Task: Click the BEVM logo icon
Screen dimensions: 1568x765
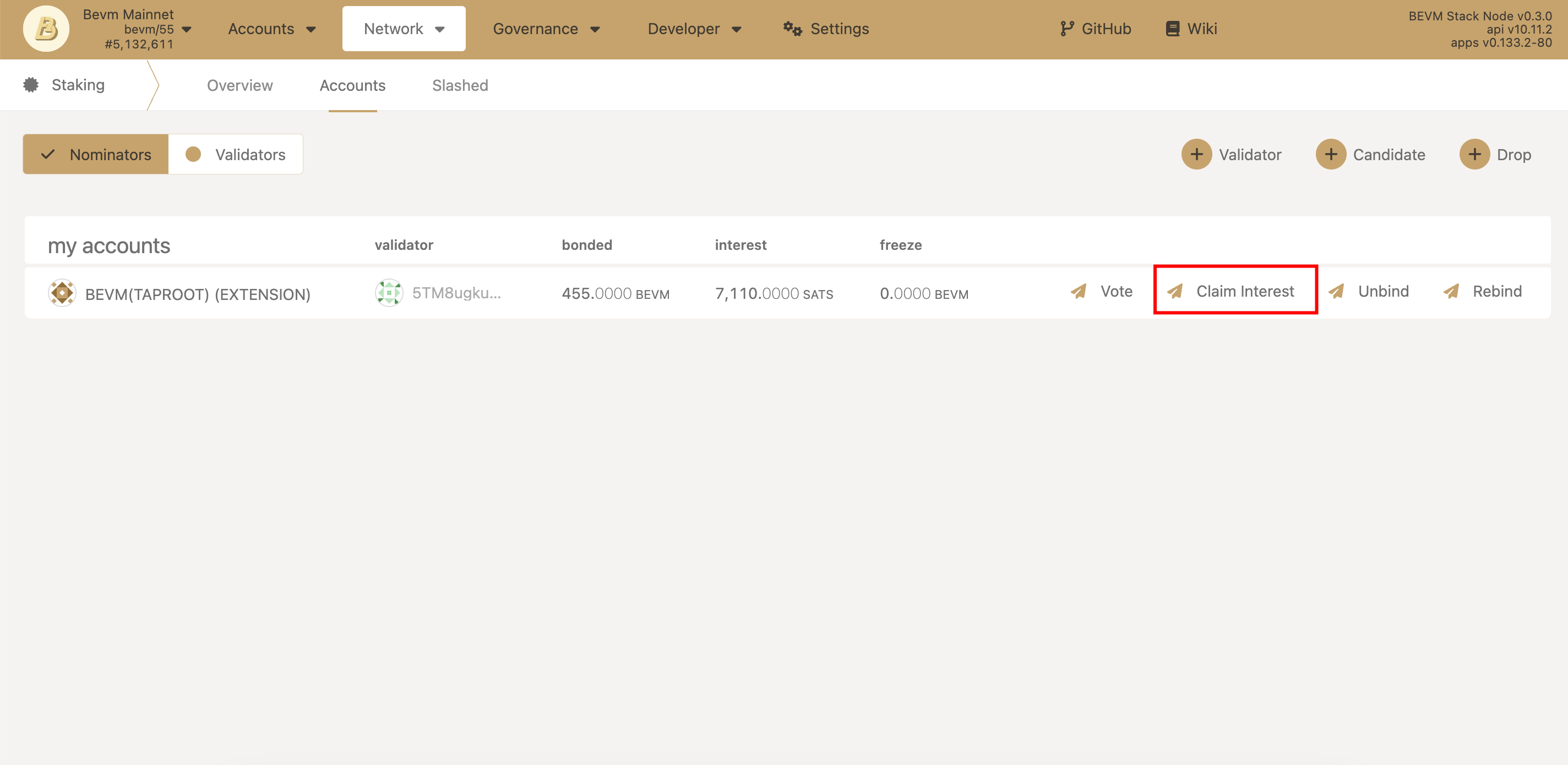Action: coord(46,29)
